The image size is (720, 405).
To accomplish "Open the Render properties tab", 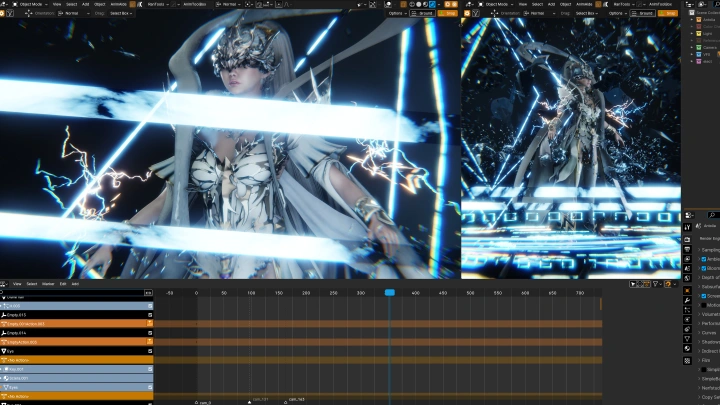I will [687, 239].
